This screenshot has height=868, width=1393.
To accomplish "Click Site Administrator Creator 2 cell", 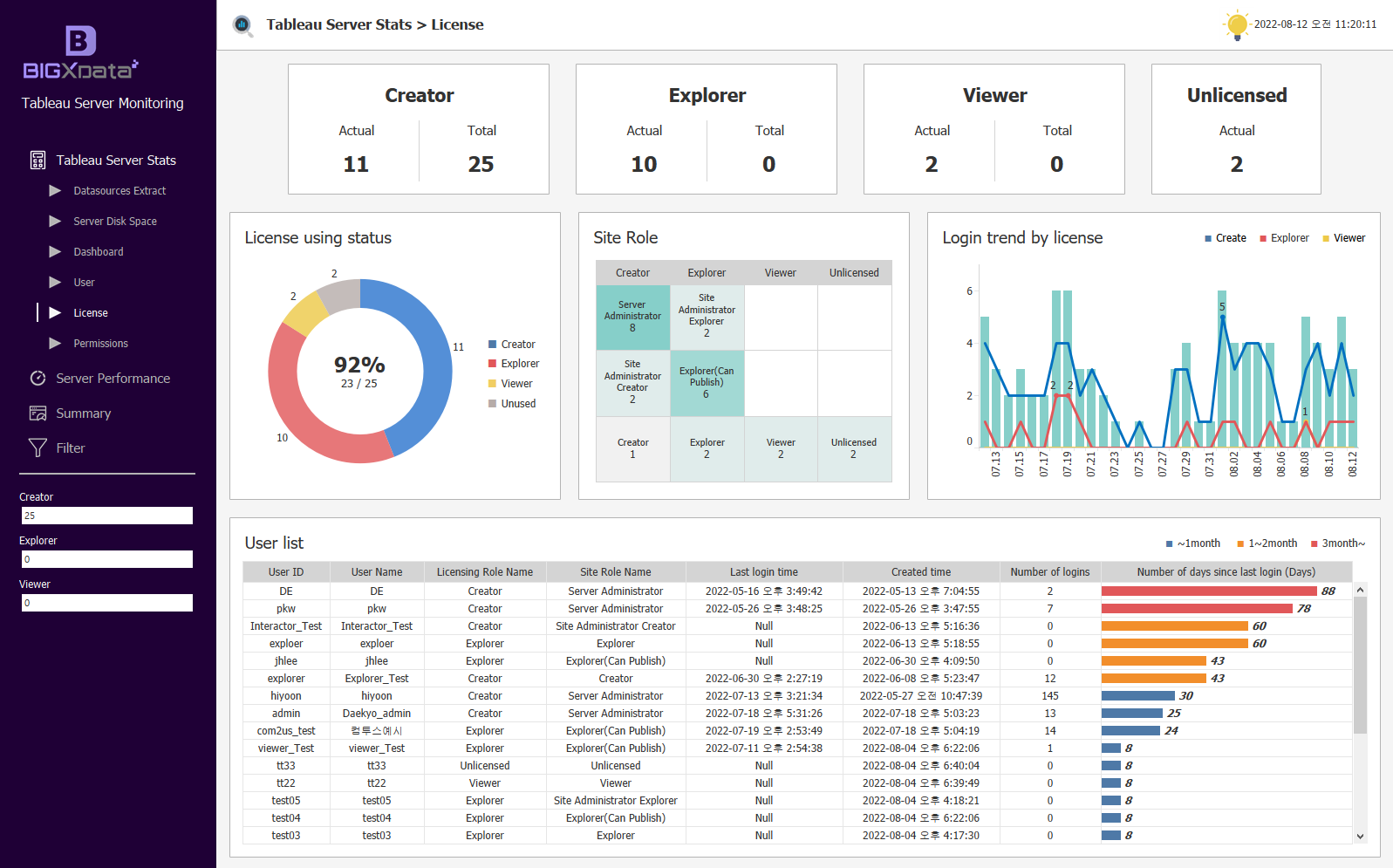I will click(x=633, y=383).
